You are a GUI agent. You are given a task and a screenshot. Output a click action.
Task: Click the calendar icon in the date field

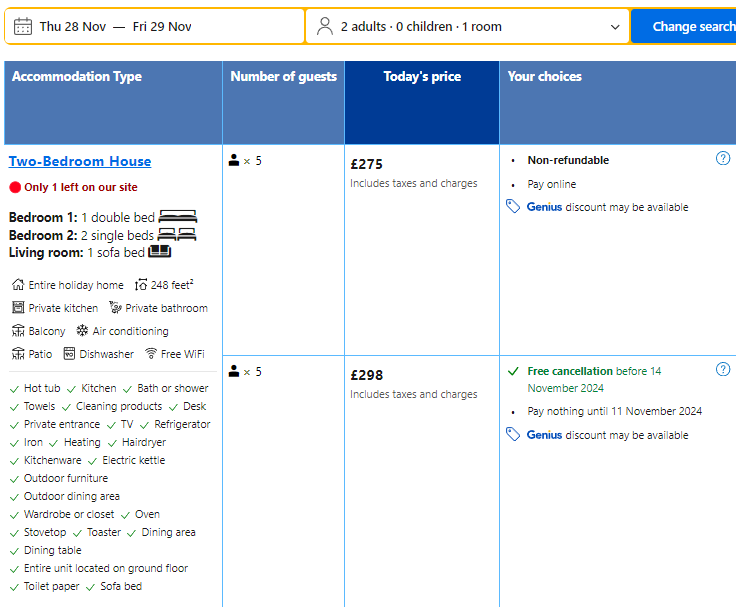23,27
